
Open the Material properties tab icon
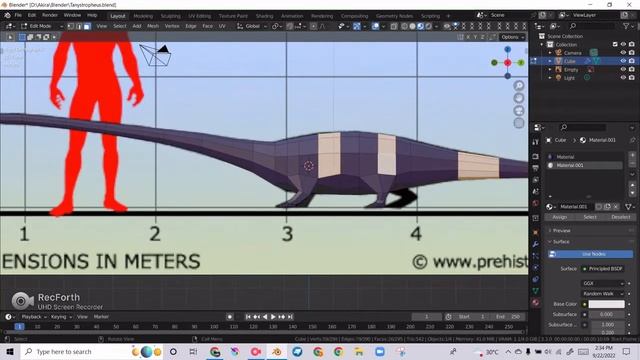point(536,303)
